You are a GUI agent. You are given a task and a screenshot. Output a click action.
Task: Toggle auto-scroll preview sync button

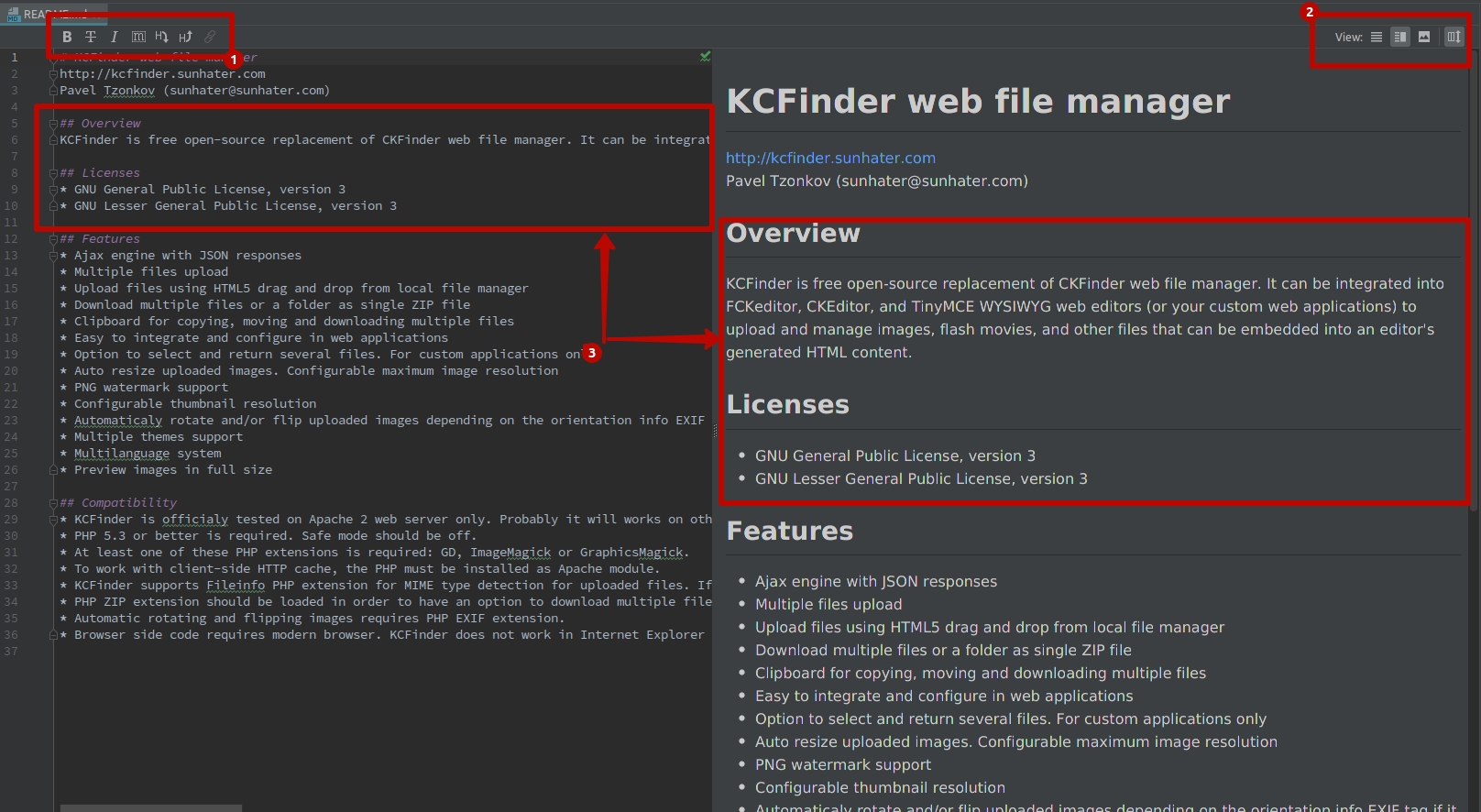click(x=1454, y=37)
